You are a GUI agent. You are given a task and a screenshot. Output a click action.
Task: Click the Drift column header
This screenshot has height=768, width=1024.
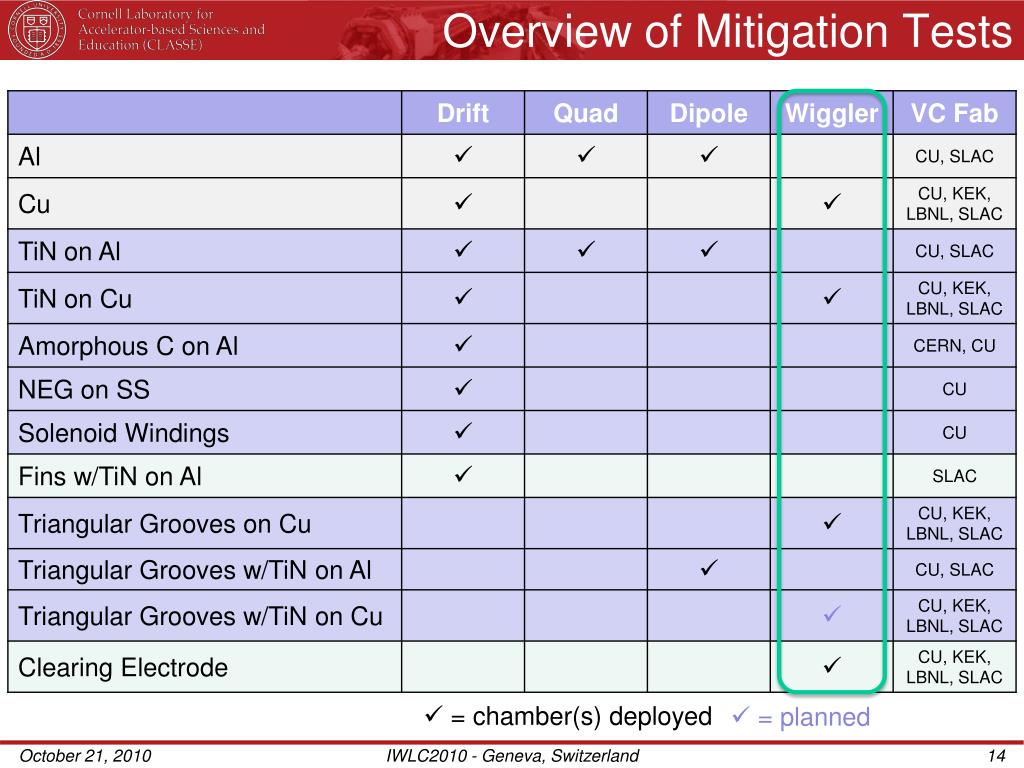click(463, 113)
